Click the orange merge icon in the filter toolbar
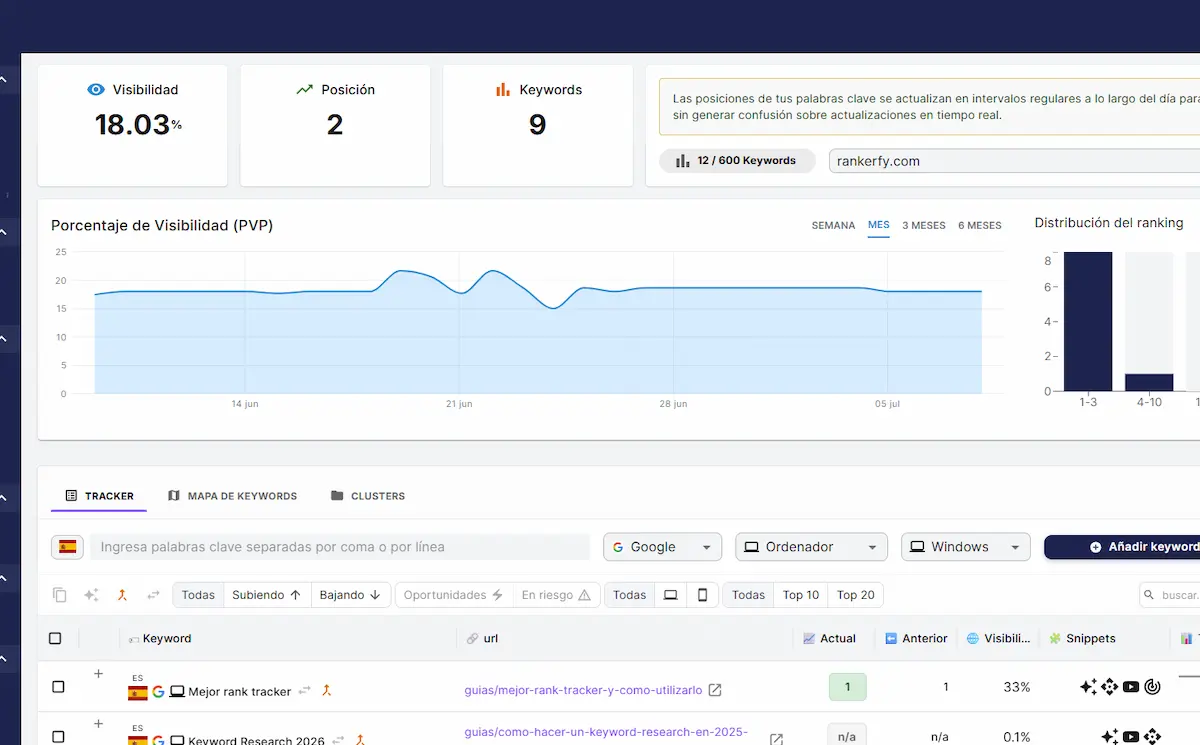 [x=122, y=595]
